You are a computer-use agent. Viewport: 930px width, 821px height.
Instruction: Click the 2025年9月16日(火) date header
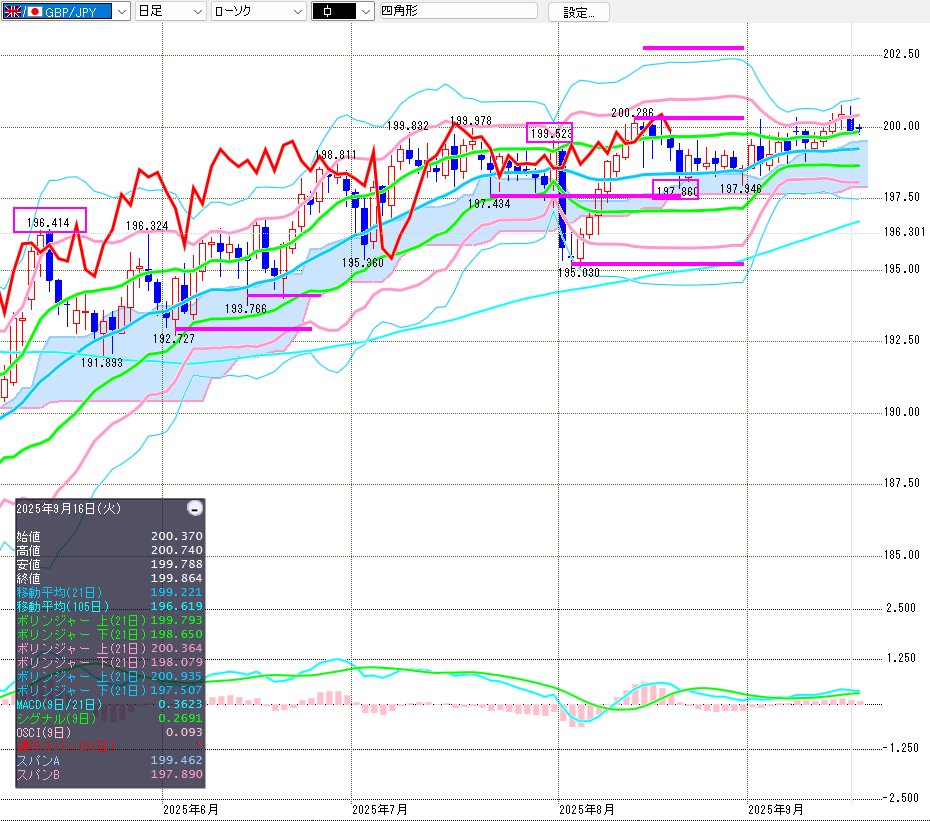tap(69, 508)
